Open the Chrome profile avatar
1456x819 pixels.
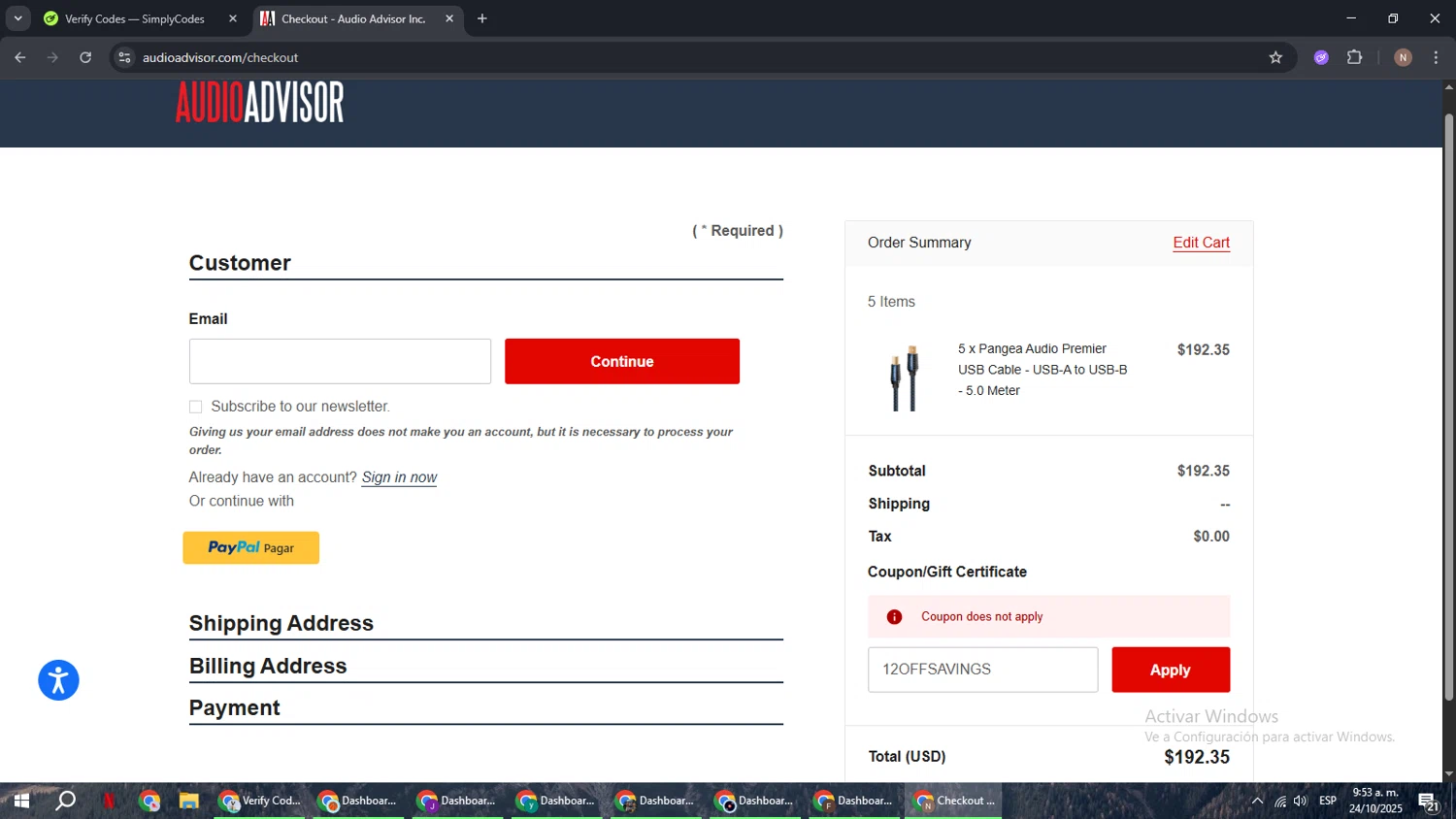[x=1403, y=57]
